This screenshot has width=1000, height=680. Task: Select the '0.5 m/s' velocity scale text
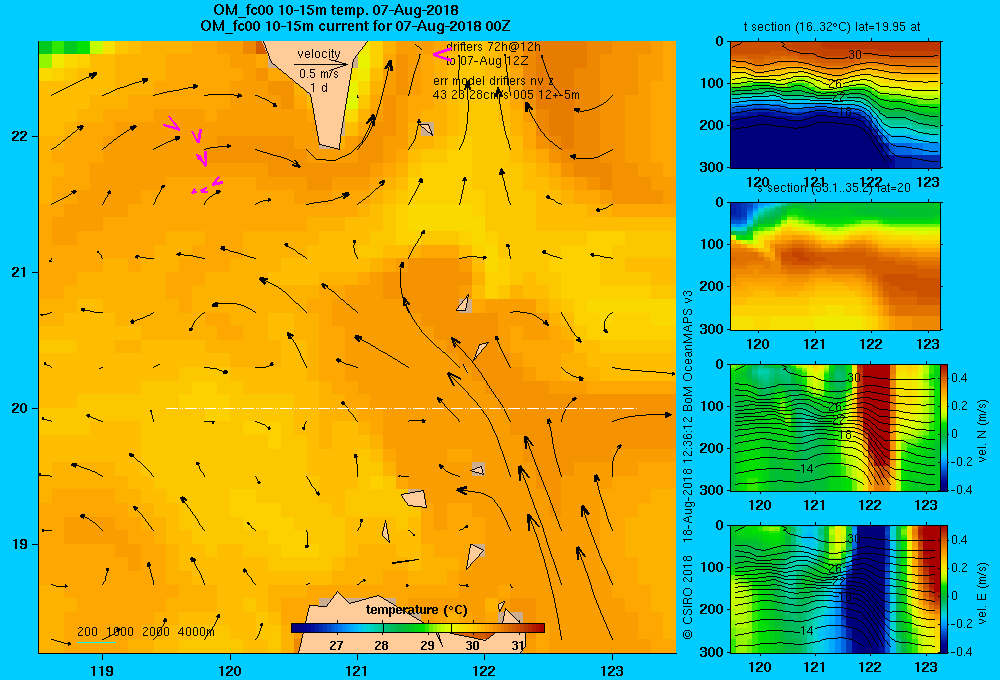click(319, 74)
